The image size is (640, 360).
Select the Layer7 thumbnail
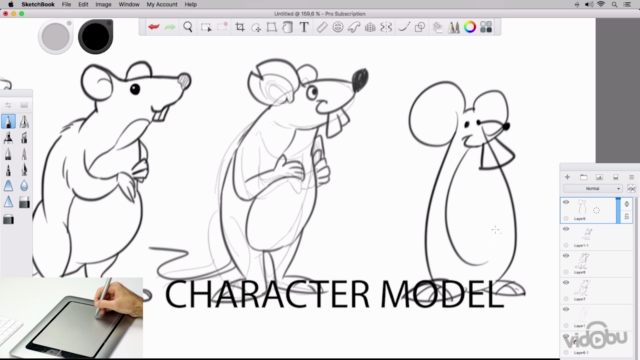pyautogui.click(x=583, y=288)
